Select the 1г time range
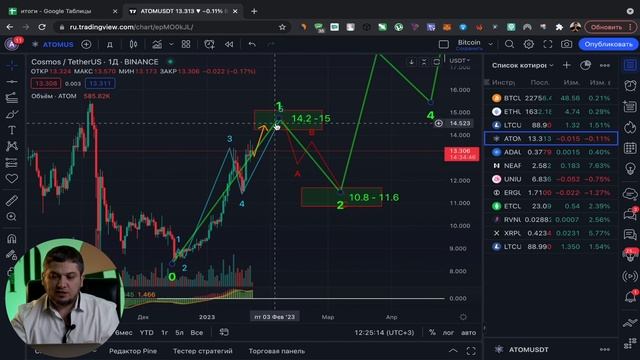The width and height of the screenshot is (640, 360). pyautogui.click(x=164, y=333)
